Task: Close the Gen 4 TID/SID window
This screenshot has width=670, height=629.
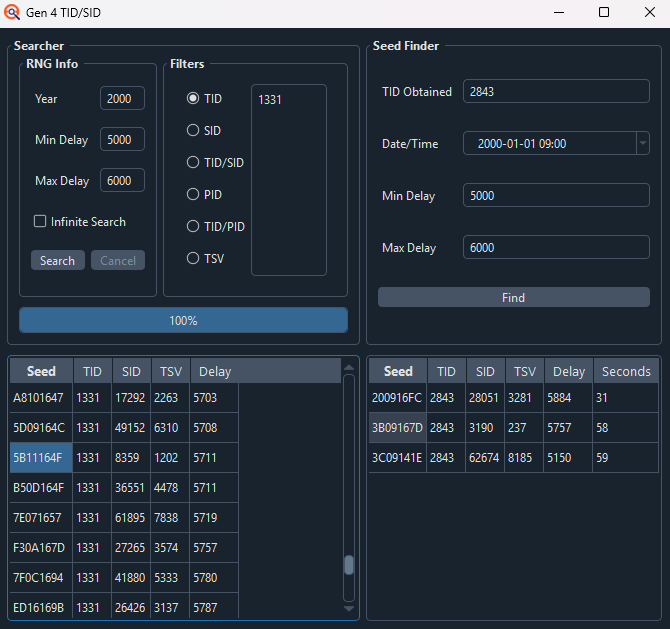Action: tap(649, 12)
